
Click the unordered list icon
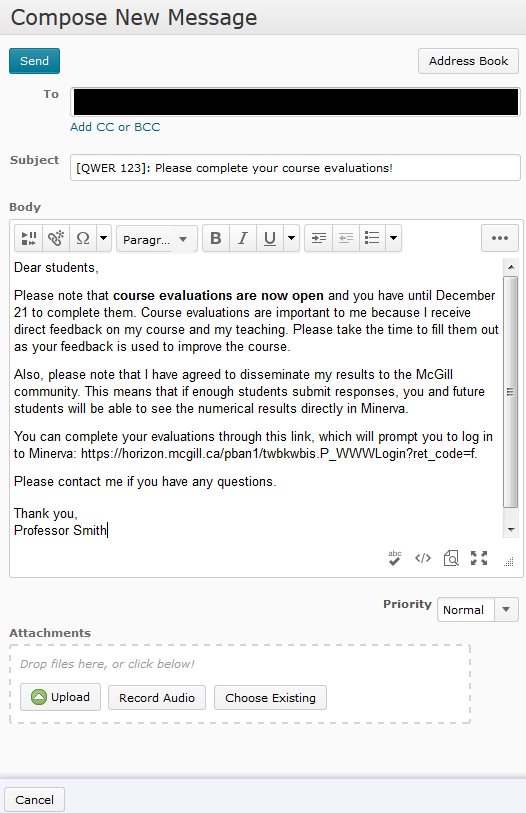coord(372,239)
